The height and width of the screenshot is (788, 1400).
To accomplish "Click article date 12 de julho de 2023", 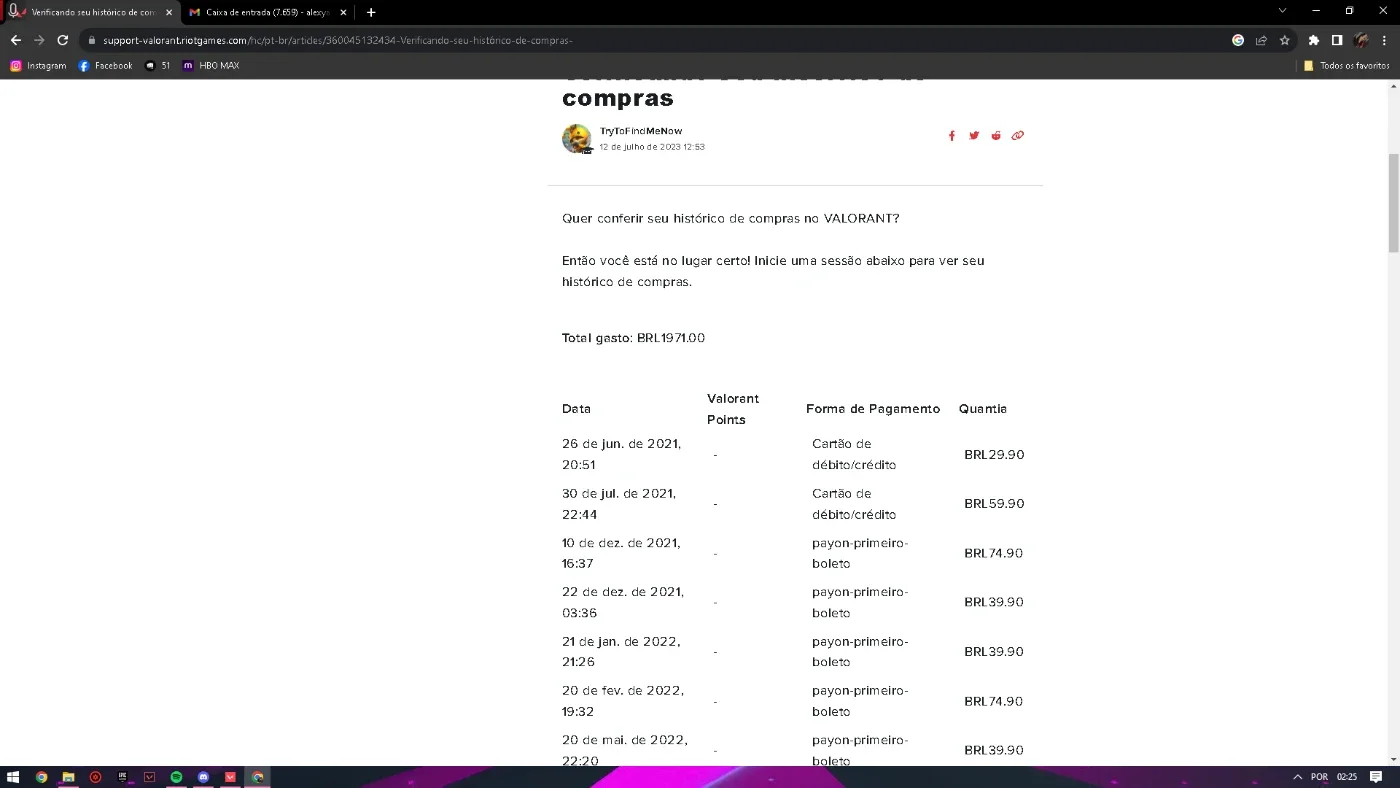I will tap(652, 147).
